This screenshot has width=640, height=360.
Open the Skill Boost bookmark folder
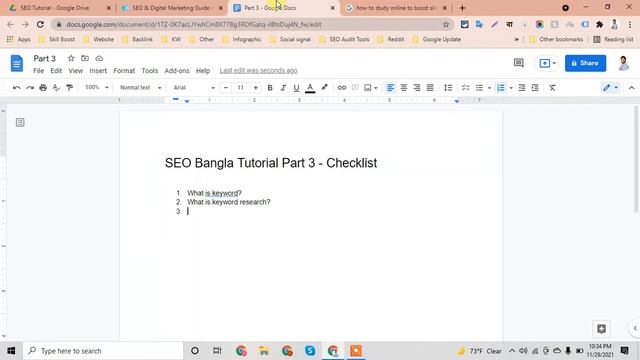(57, 40)
